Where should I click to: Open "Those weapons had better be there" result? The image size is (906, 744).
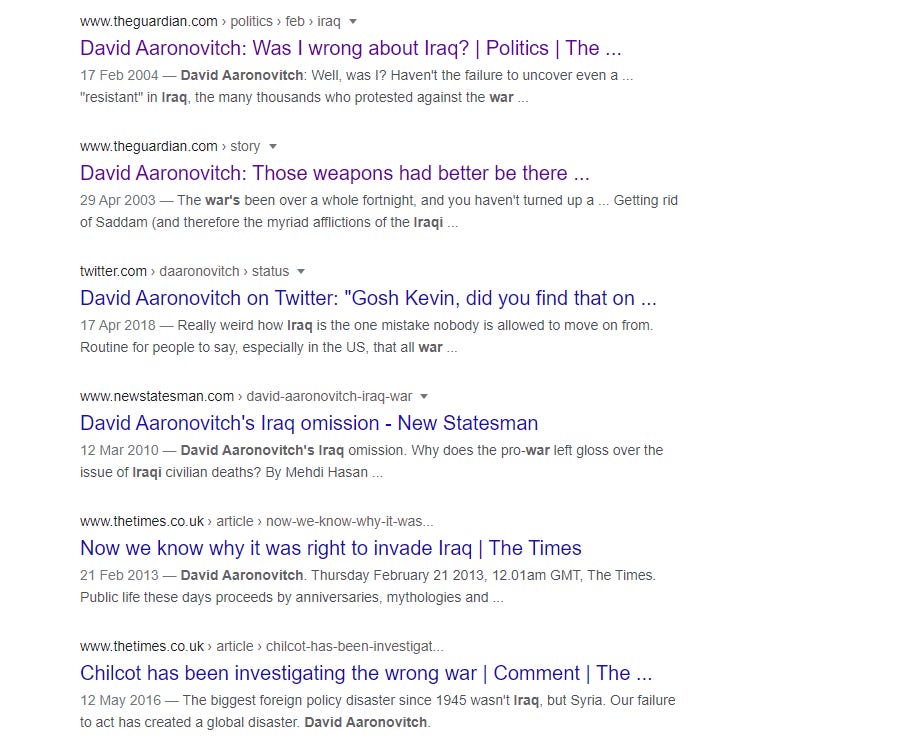coord(335,173)
